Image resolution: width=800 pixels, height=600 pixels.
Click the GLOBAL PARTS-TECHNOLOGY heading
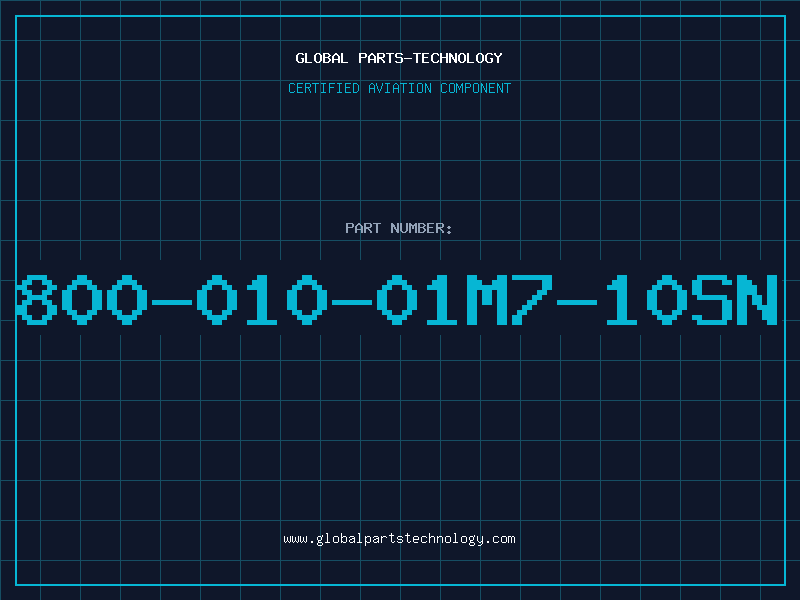(x=399, y=58)
